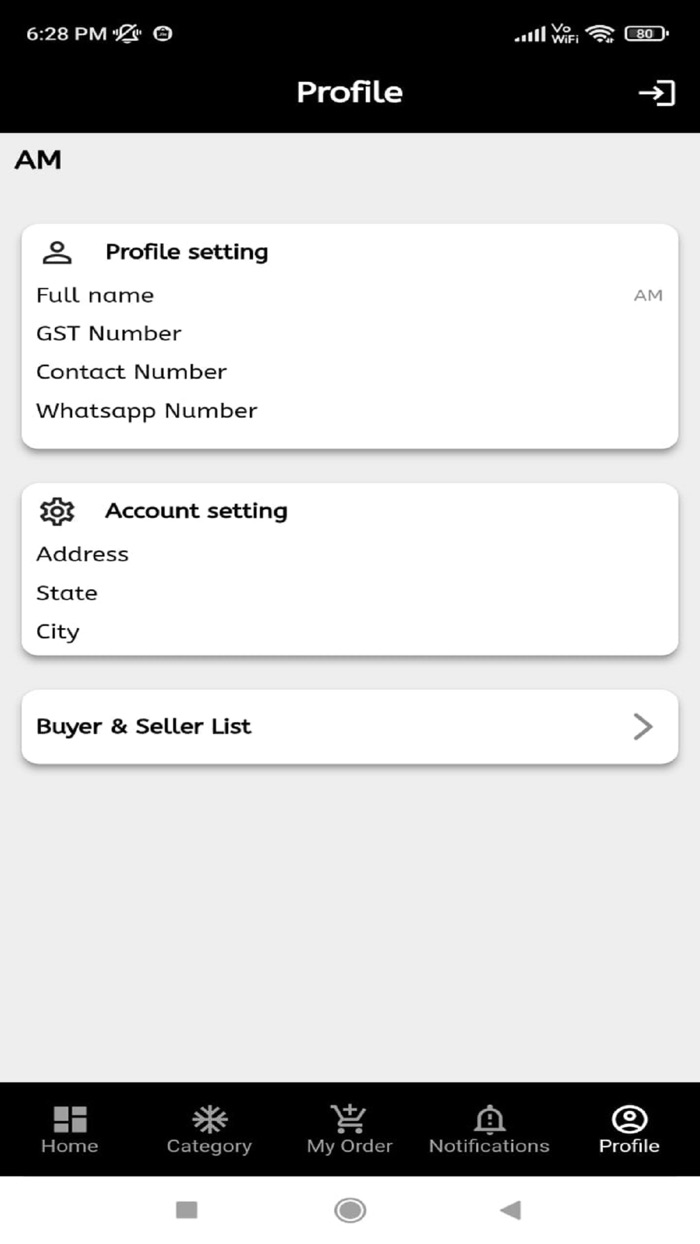Screen dimensions: 700x1244
Task: Tap the gear icon beside Account setting
Action: coord(57,511)
